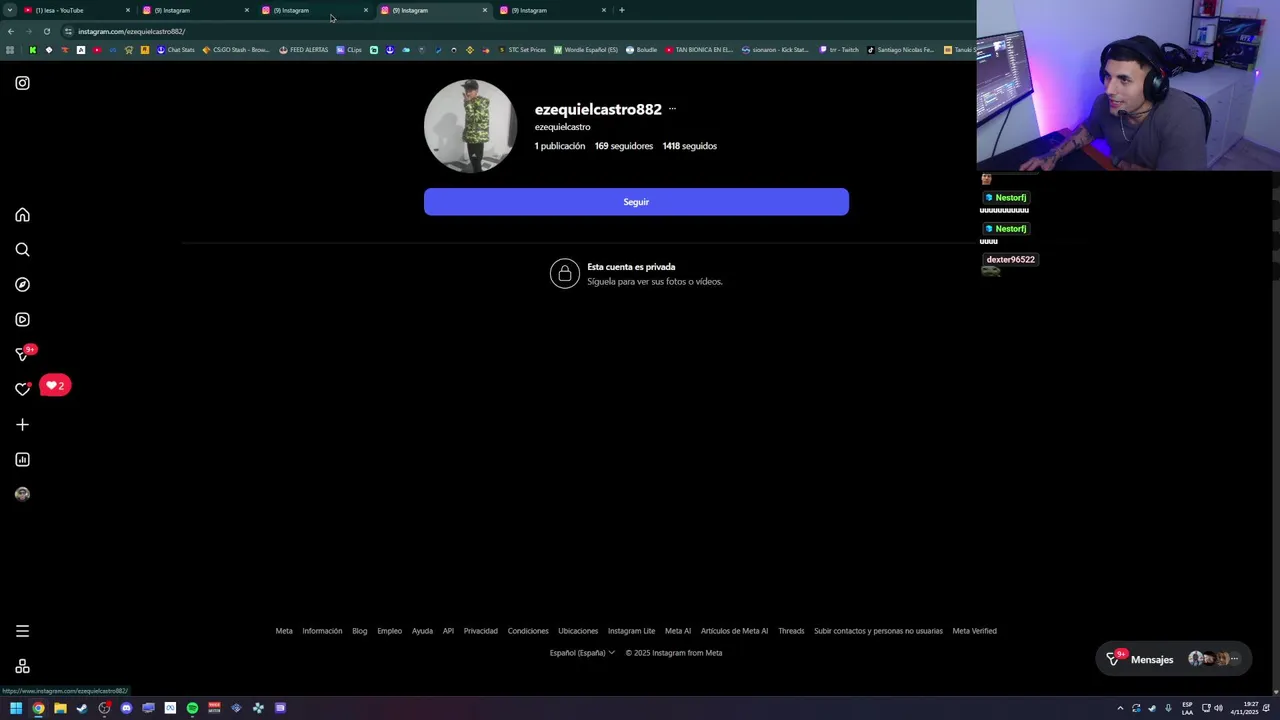
Task: Open File Explorer from the taskbar
Action: (x=60, y=708)
